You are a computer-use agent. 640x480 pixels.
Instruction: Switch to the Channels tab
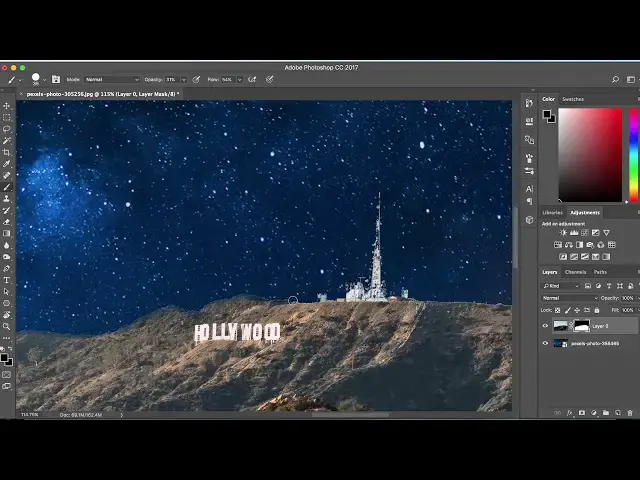576,272
